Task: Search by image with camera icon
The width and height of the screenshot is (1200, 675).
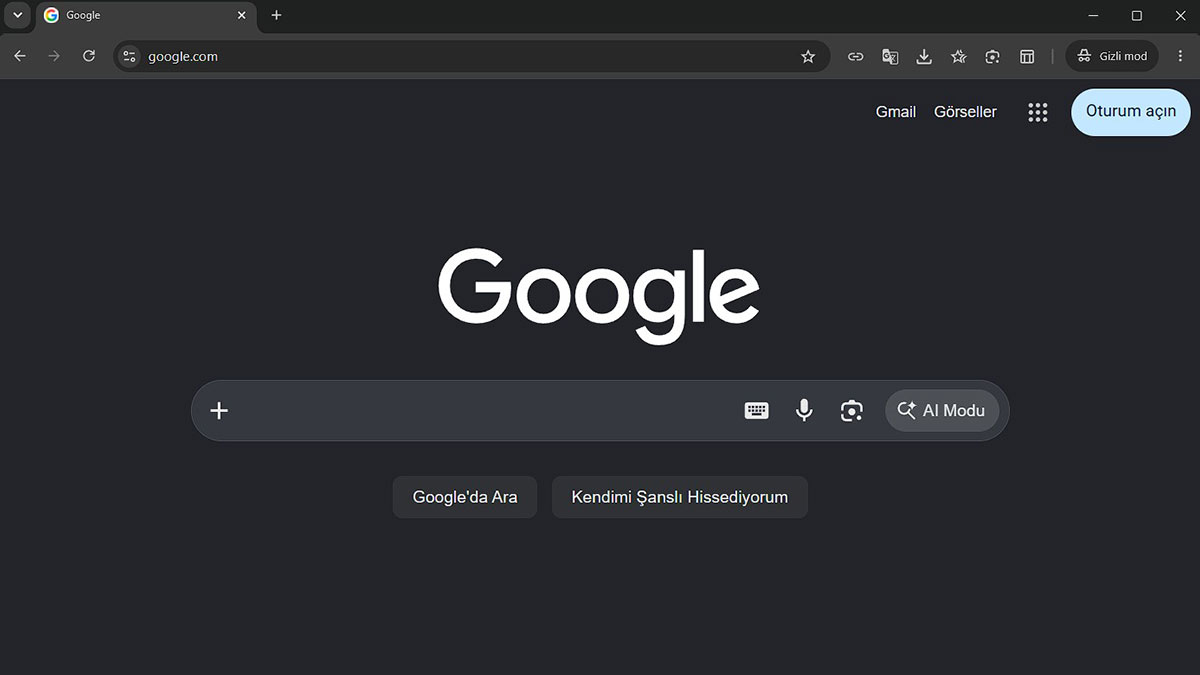Action: click(x=852, y=410)
